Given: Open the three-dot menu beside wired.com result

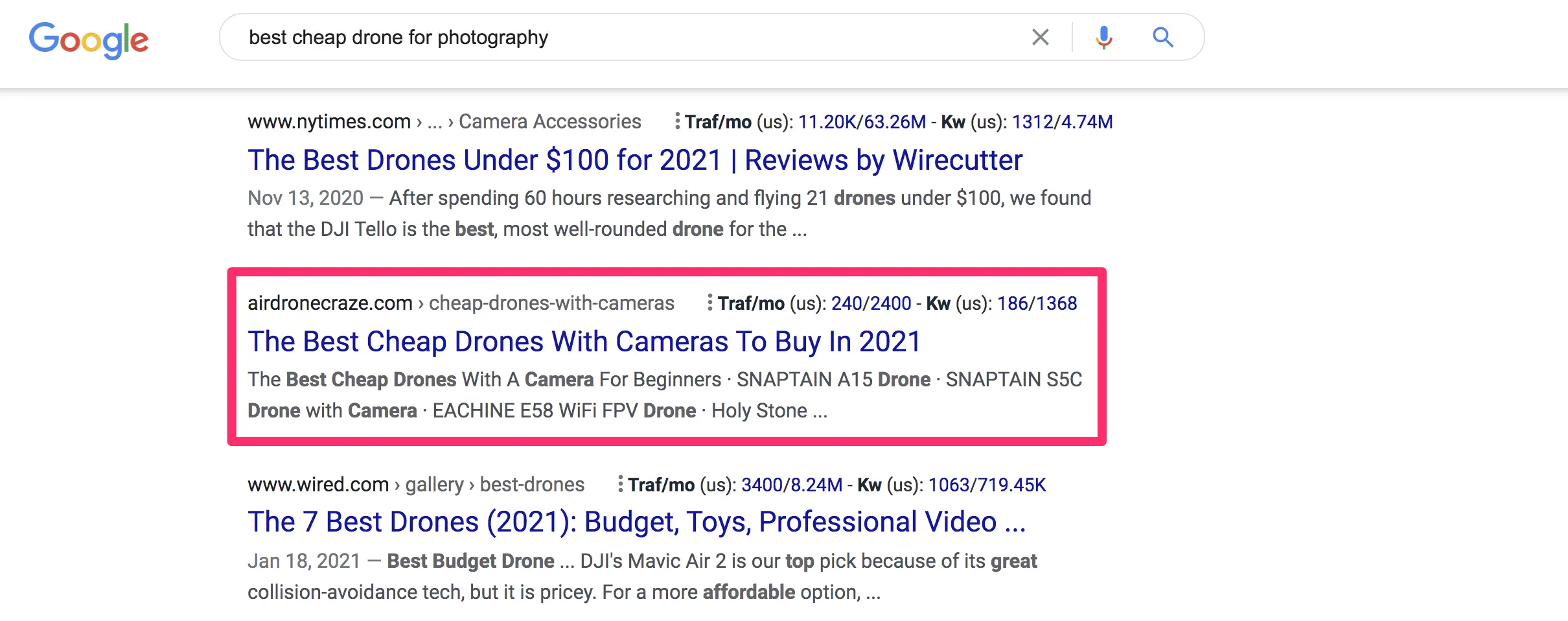Looking at the screenshot, I should tap(620, 484).
